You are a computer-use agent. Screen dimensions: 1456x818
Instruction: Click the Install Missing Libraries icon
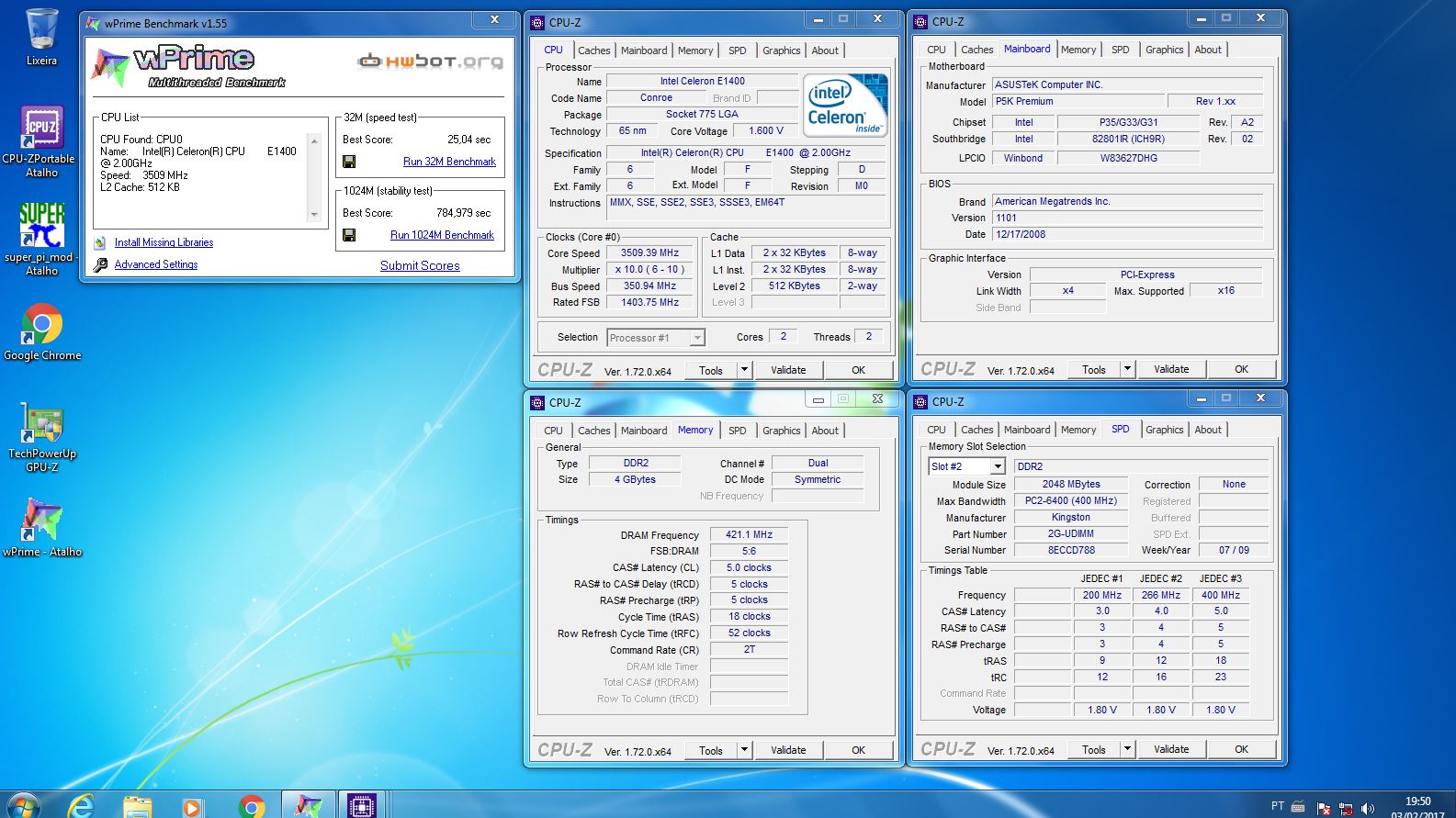pyautogui.click(x=100, y=243)
